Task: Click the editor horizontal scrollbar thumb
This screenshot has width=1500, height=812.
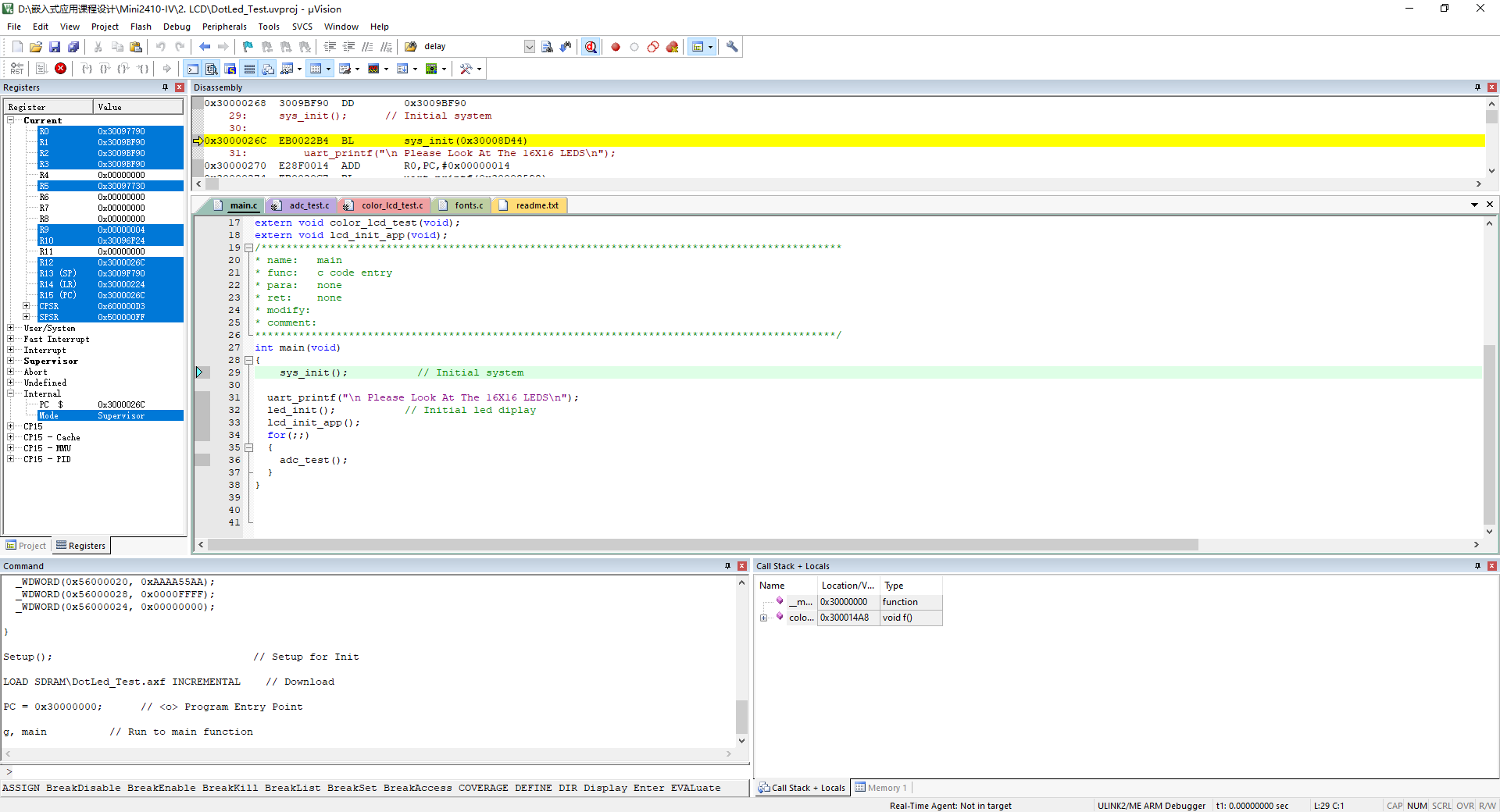Action: [x=703, y=545]
